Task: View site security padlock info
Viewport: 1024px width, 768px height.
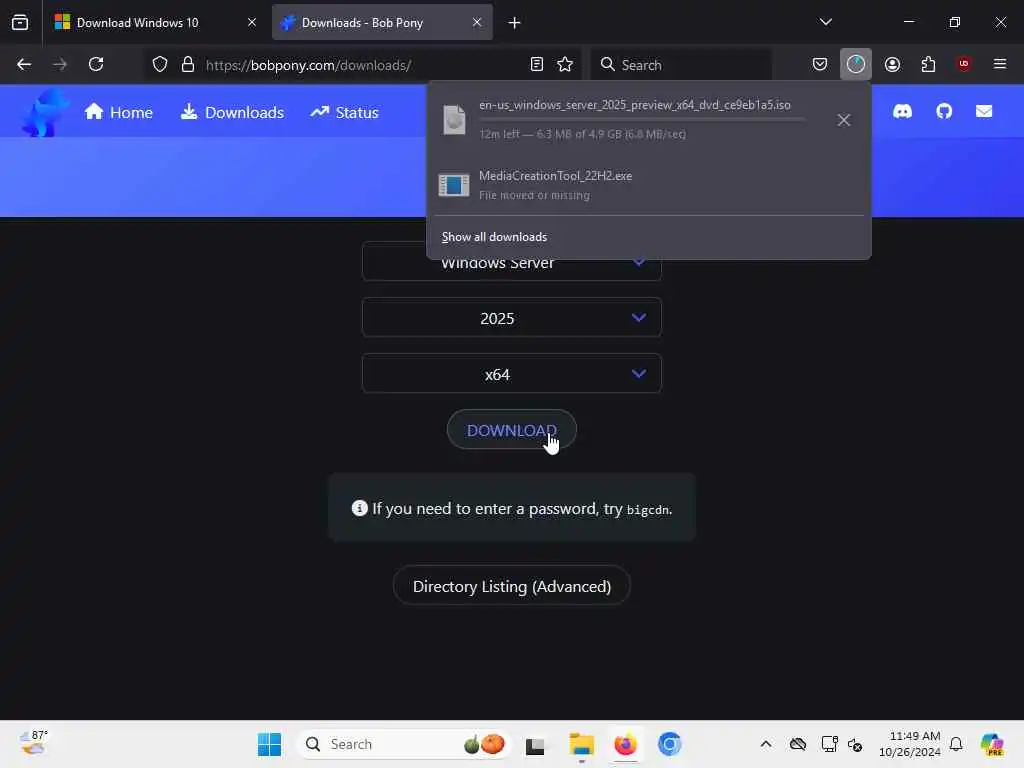Action: click(x=188, y=65)
